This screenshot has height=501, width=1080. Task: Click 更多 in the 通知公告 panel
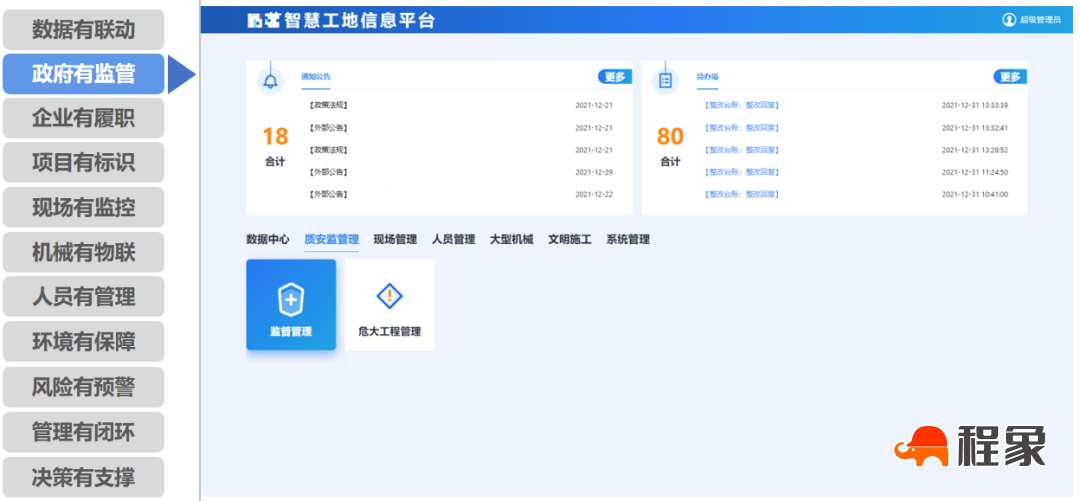point(614,77)
